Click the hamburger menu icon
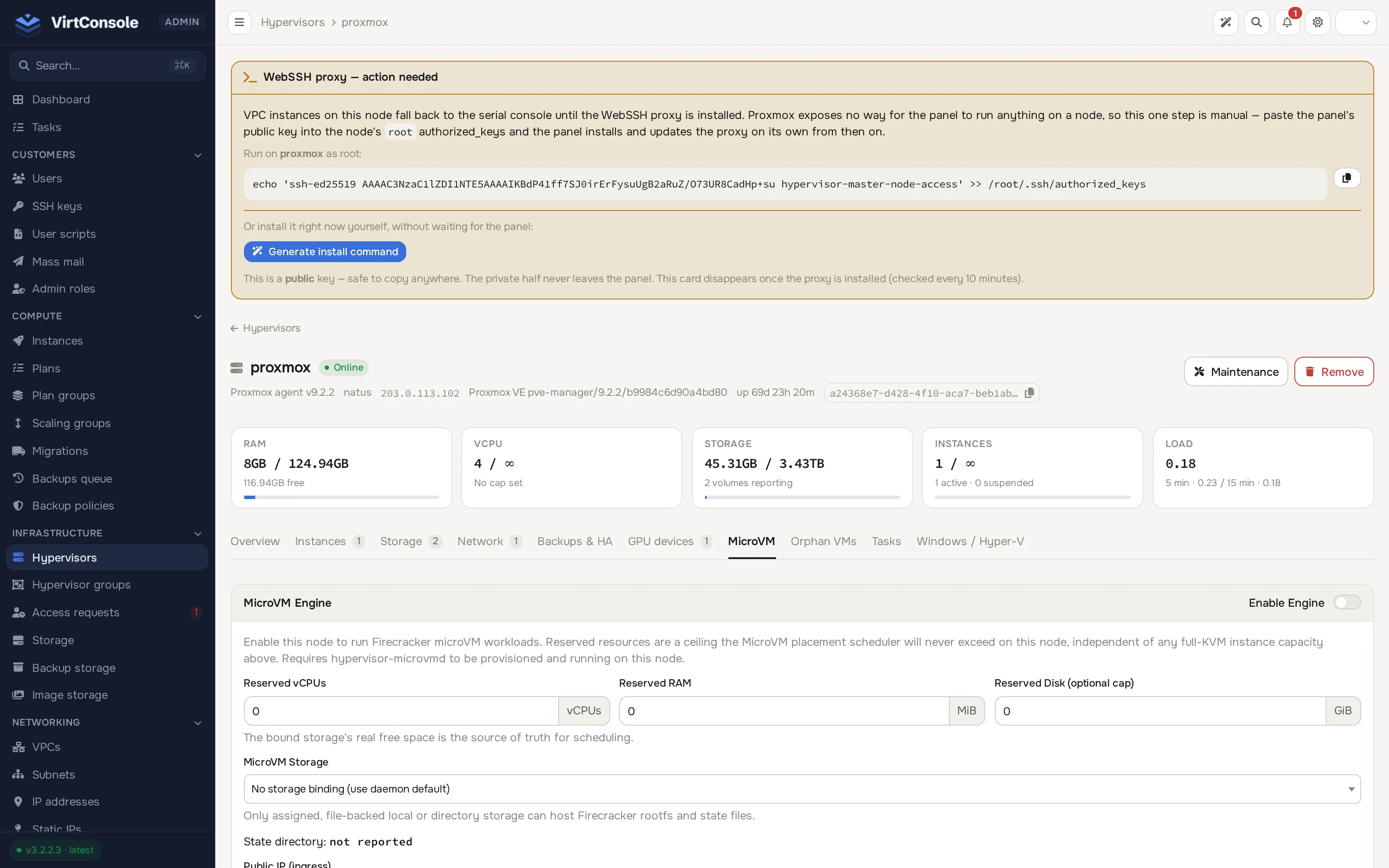 pos(239,23)
